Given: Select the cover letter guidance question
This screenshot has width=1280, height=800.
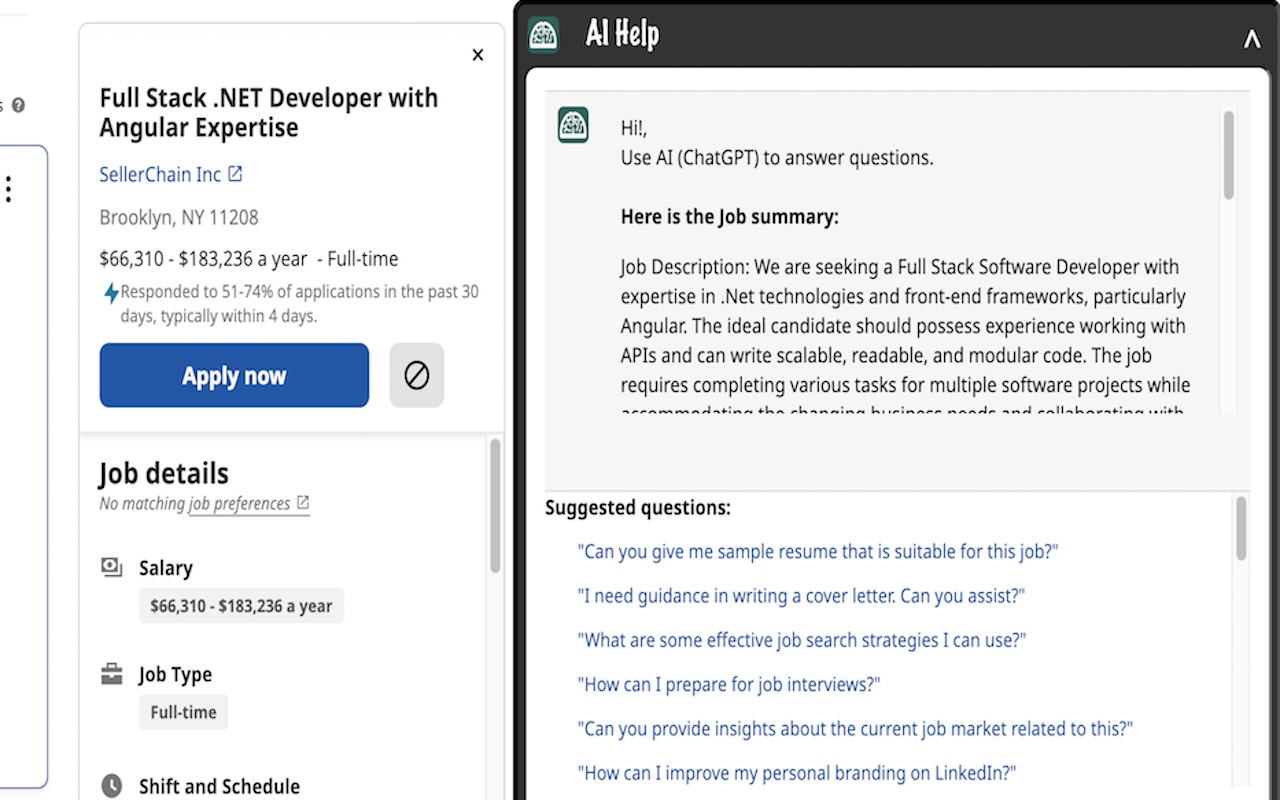Looking at the screenshot, I should pos(801,596).
